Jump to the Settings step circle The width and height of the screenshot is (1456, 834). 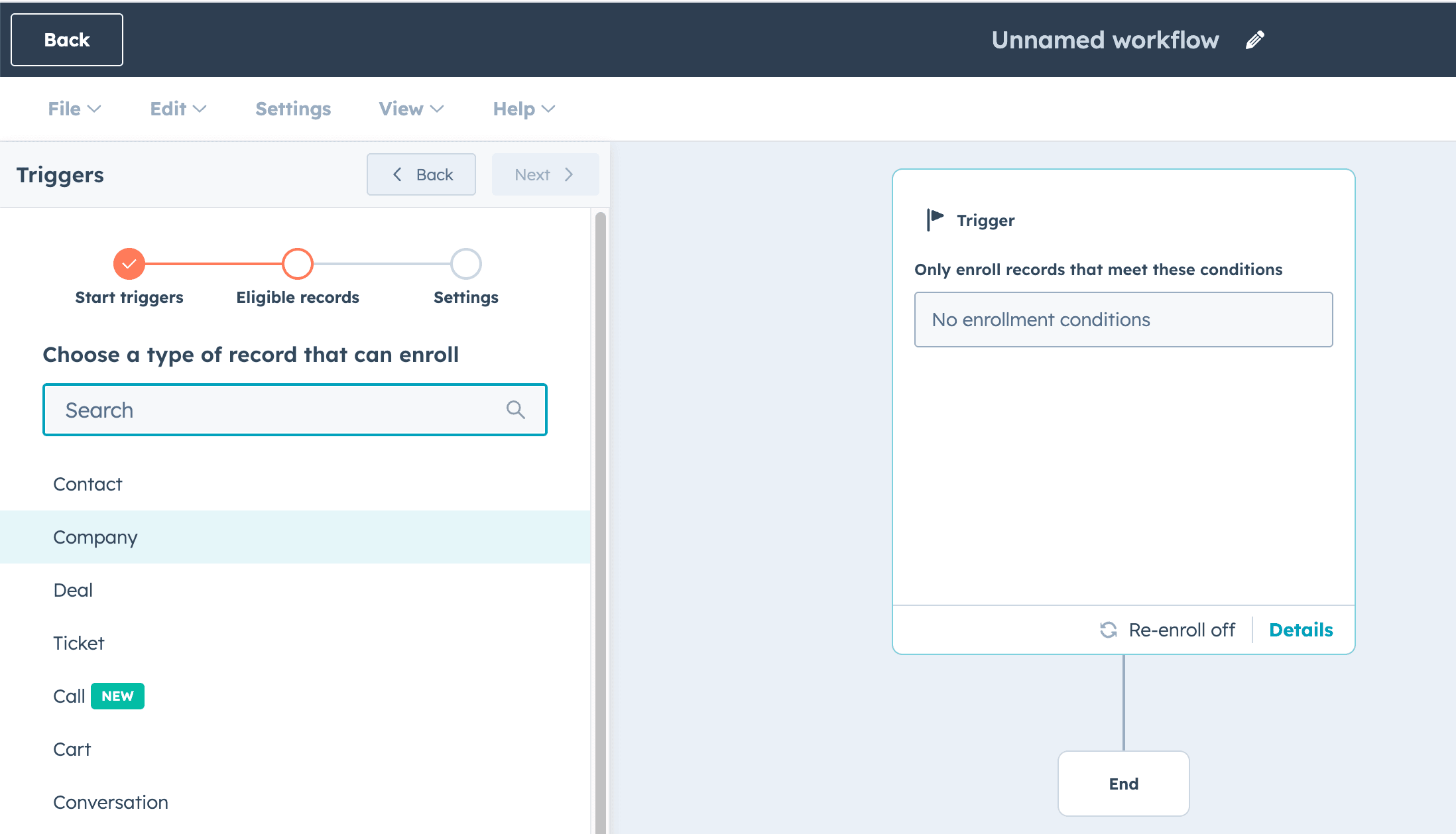466,264
